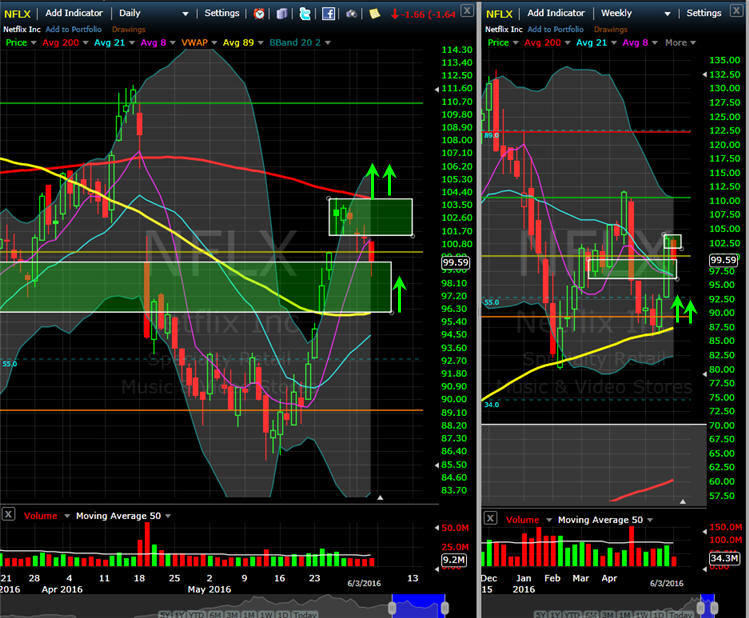Close the weekly chart volume panel
This screenshot has height=618, width=749.
(x=490, y=519)
